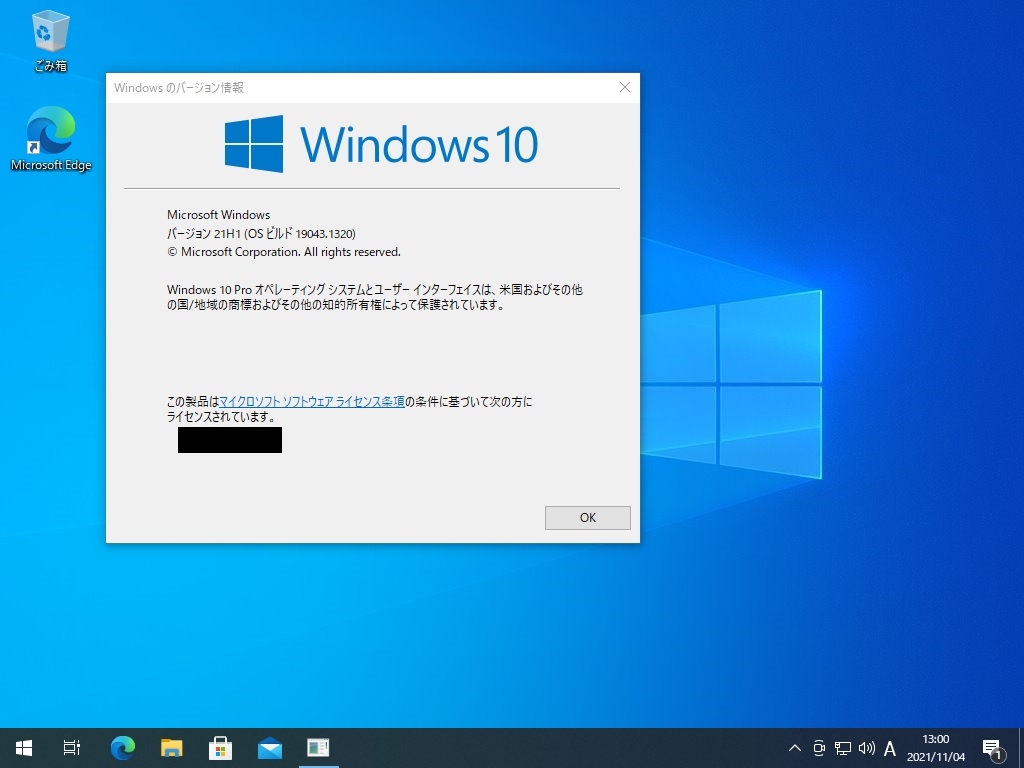The image size is (1024, 768).
Task: Click the Meet Now tray icon
Action: point(819,748)
